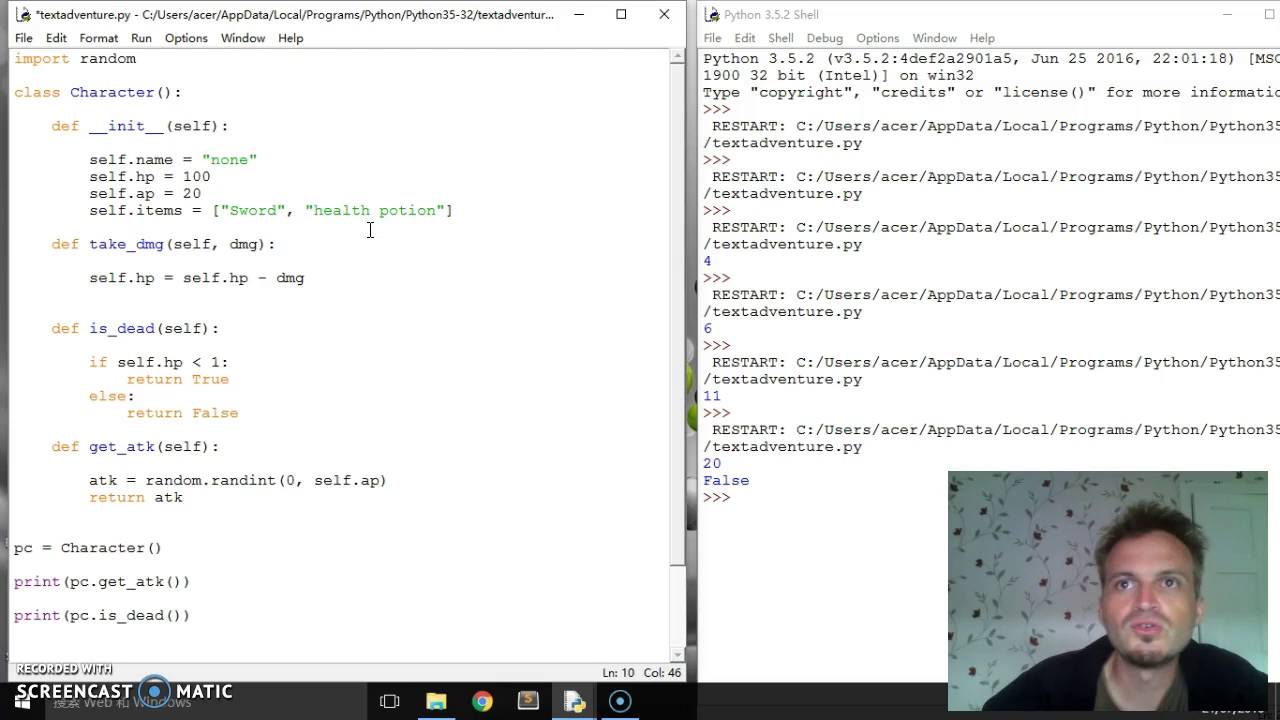The width and height of the screenshot is (1280, 720).
Task: Click the editor's vertical scrollbar thumb
Action: pyautogui.click(x=678, y=314)
